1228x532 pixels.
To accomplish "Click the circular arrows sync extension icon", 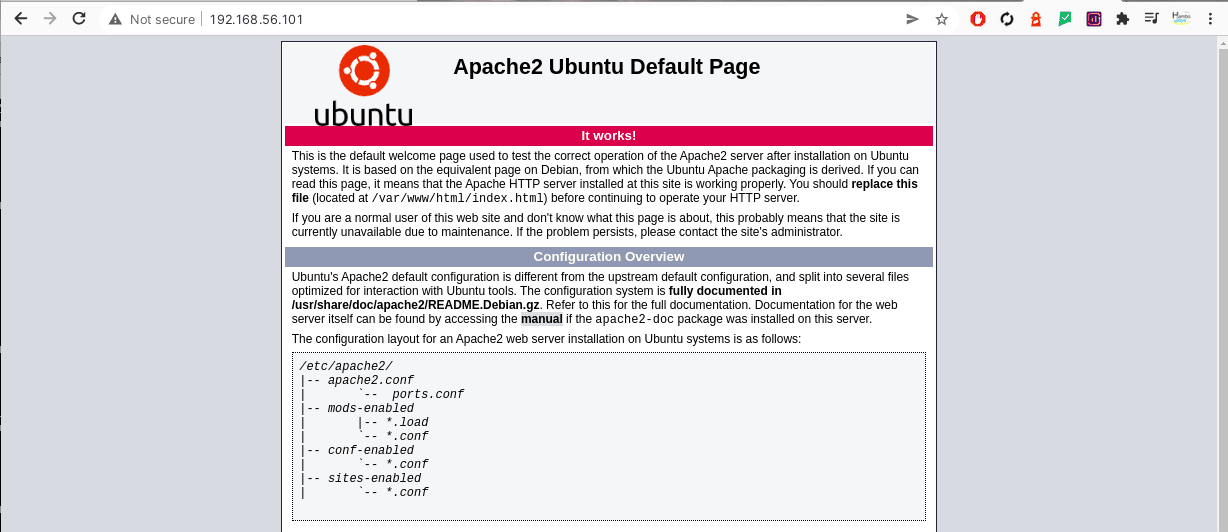I will point(1007,19).
